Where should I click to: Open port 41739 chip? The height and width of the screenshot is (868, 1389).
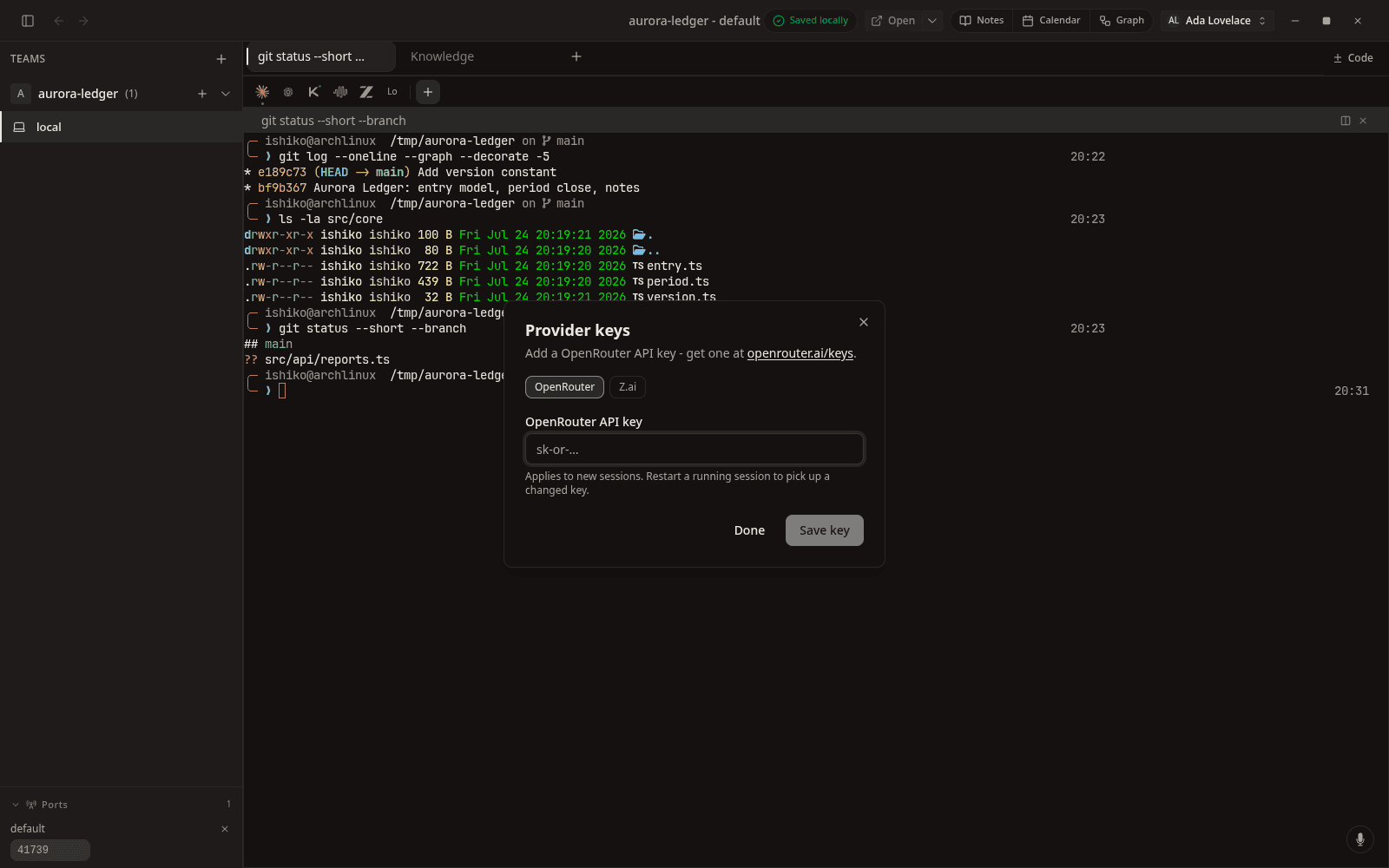coord(50,850)
